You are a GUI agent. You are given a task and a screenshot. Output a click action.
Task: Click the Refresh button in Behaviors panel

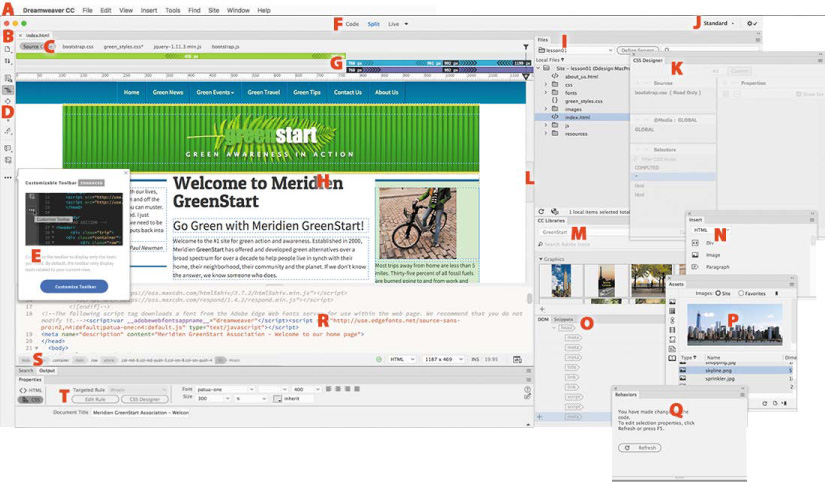tap(640, 448)
